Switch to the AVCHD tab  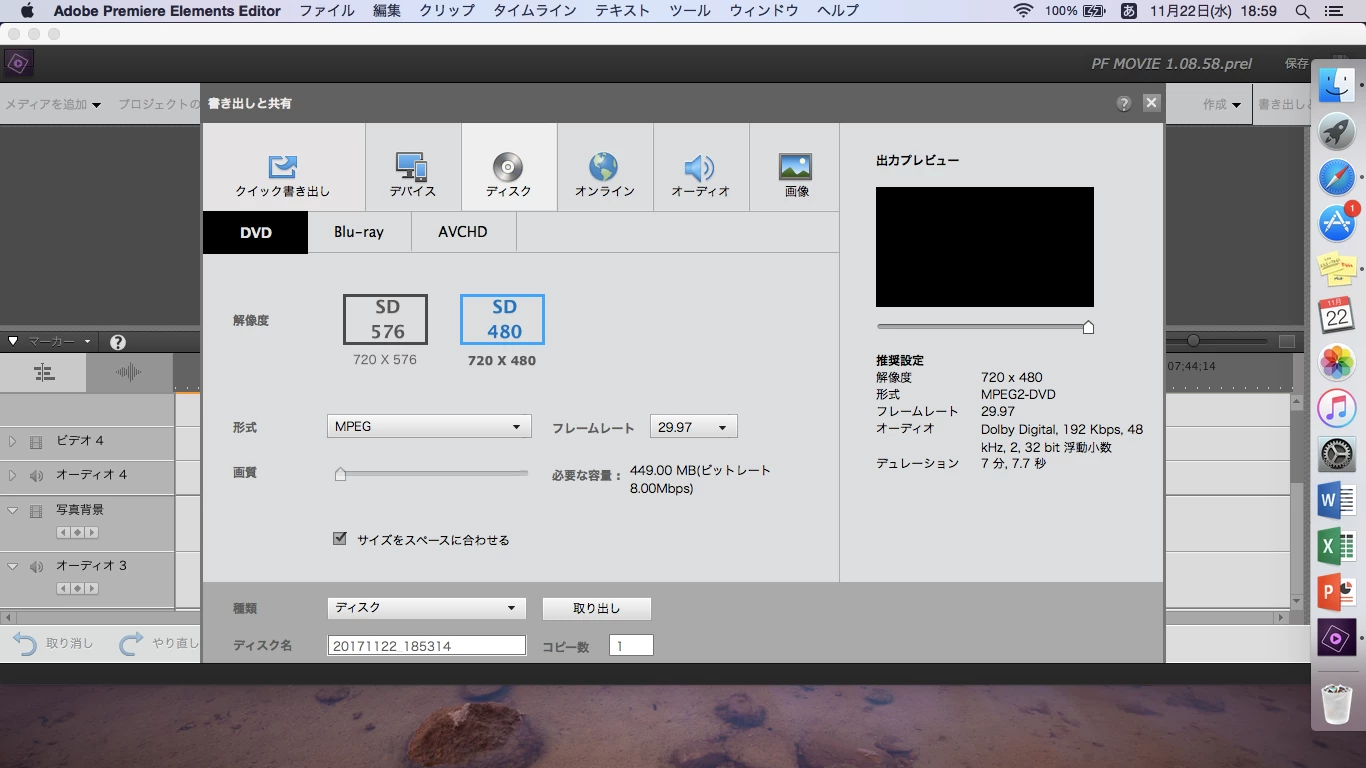tap(463, 232)
